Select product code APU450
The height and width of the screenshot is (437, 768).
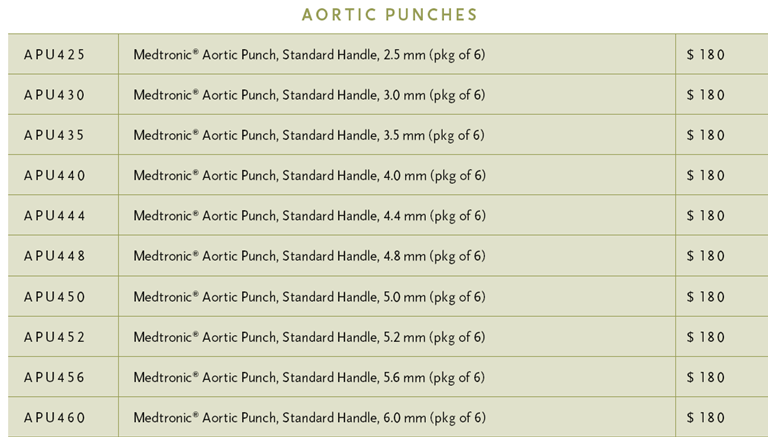pos(55,297)
